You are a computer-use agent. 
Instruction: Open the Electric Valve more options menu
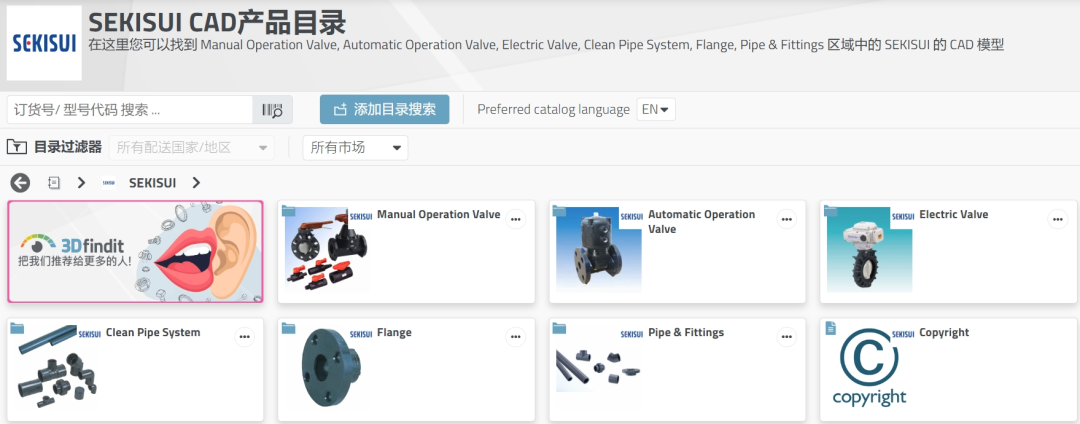click(1057, 220)
